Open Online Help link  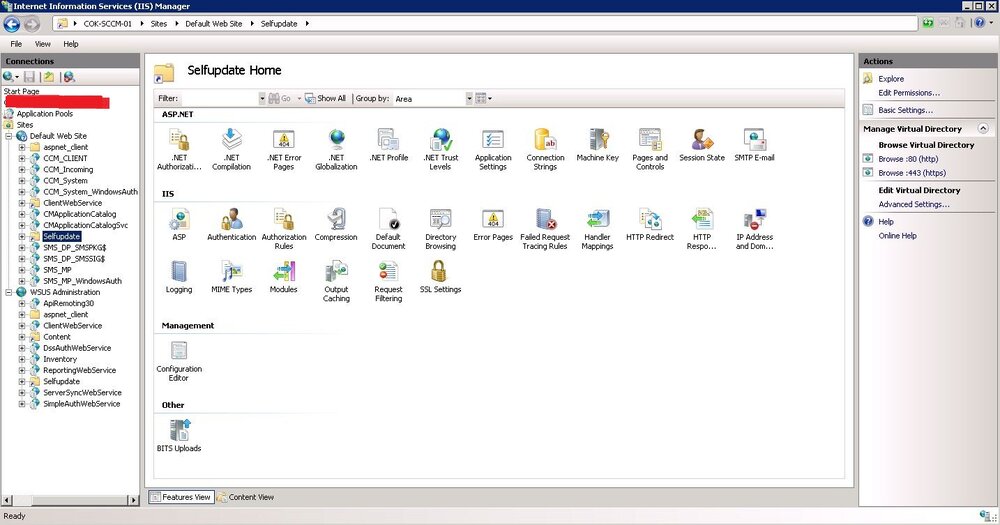coord(897,235)
